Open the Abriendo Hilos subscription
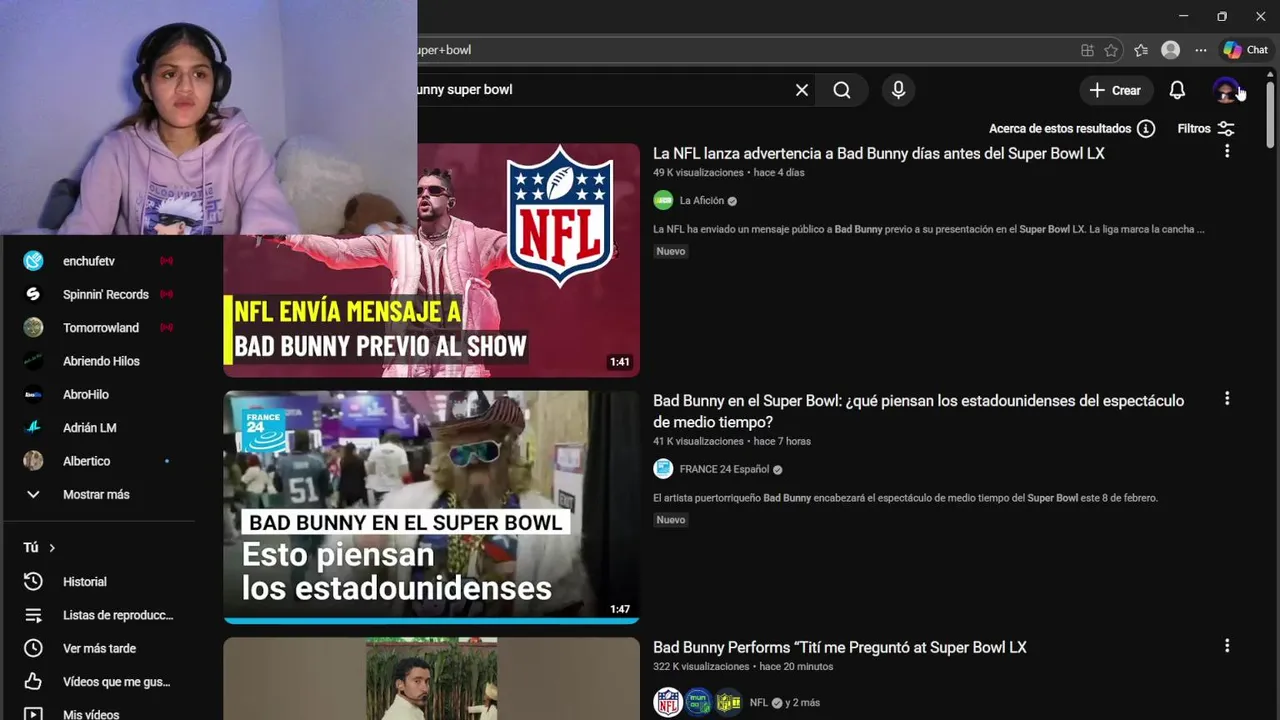The width and height of the screenshot is (1280, 720). (x=100, y=361)
